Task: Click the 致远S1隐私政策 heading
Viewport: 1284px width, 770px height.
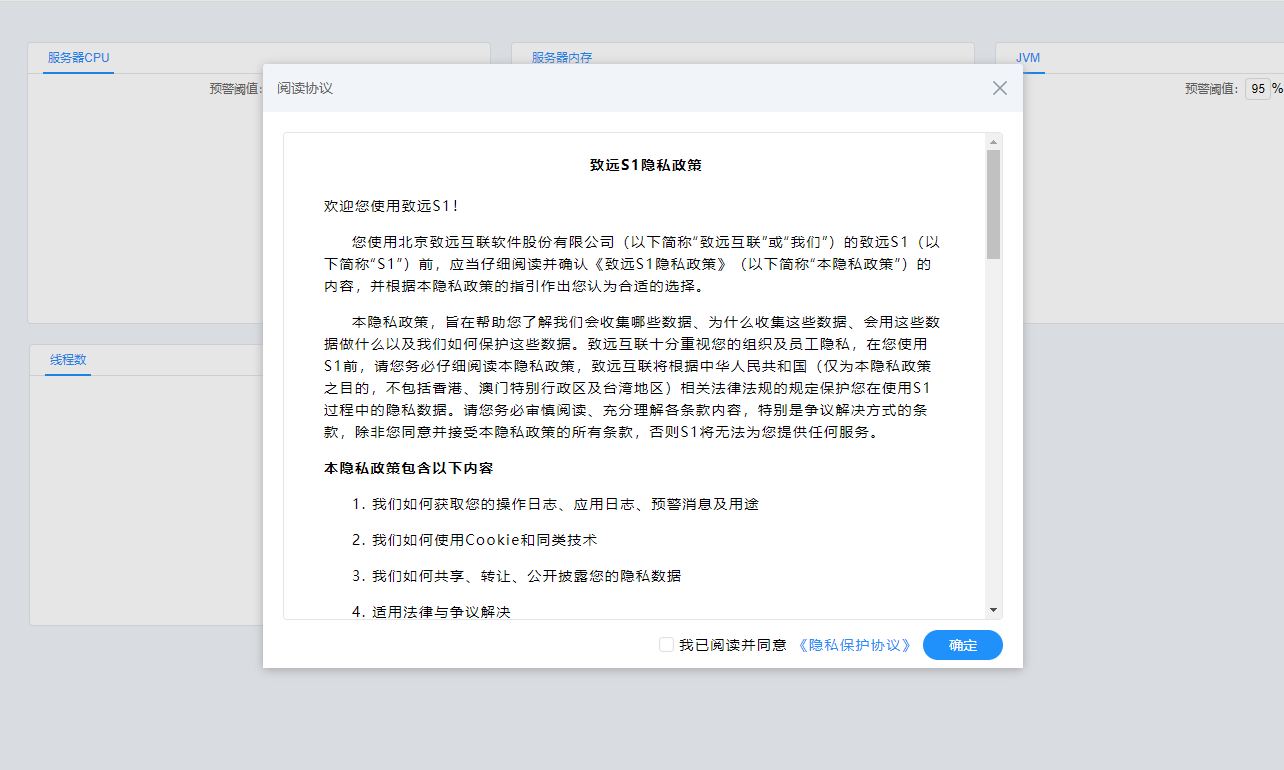Action: coord(645,165)
